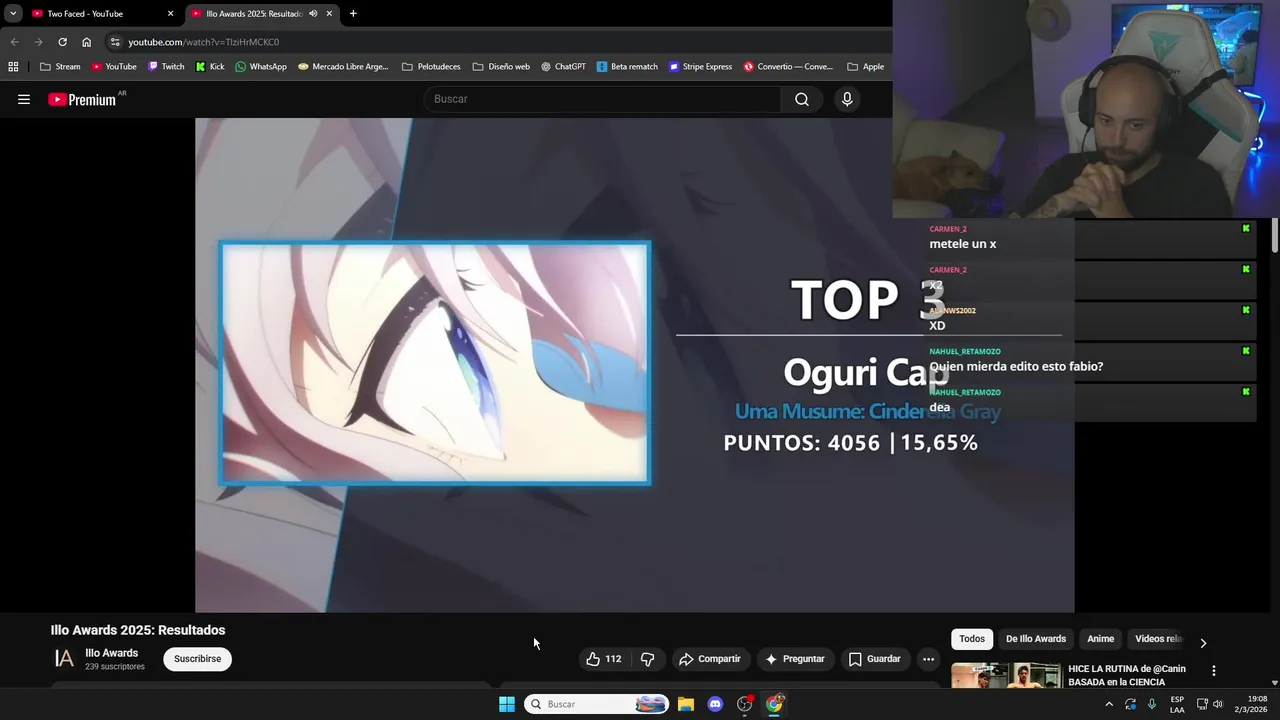Screen dimensions: 1280x720
Task: Click the YouTube Buscar search field
Action: click(x=603, y=99)
